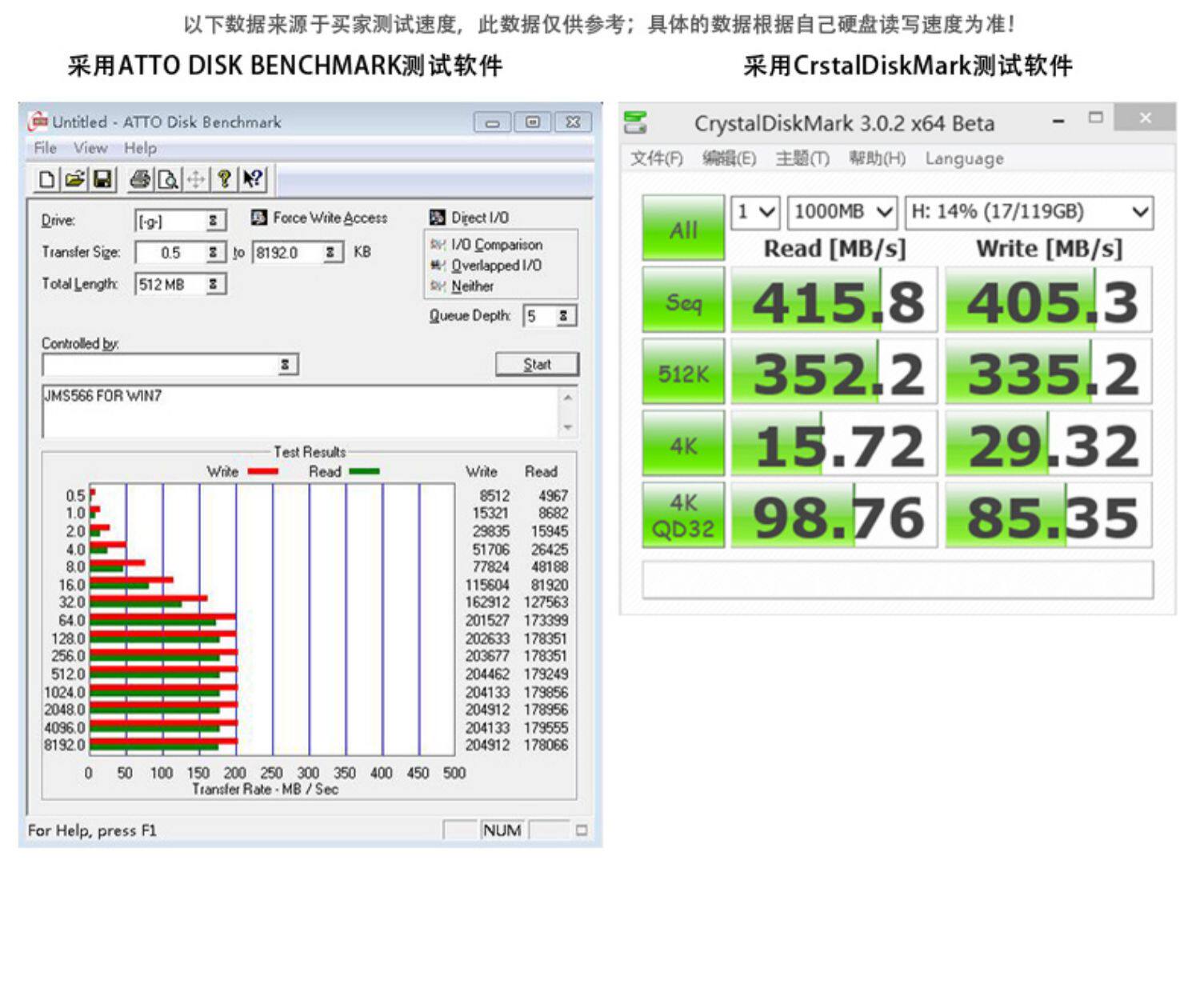Open the drive dropdown showing H: 14%

(x=1030, y=212)
